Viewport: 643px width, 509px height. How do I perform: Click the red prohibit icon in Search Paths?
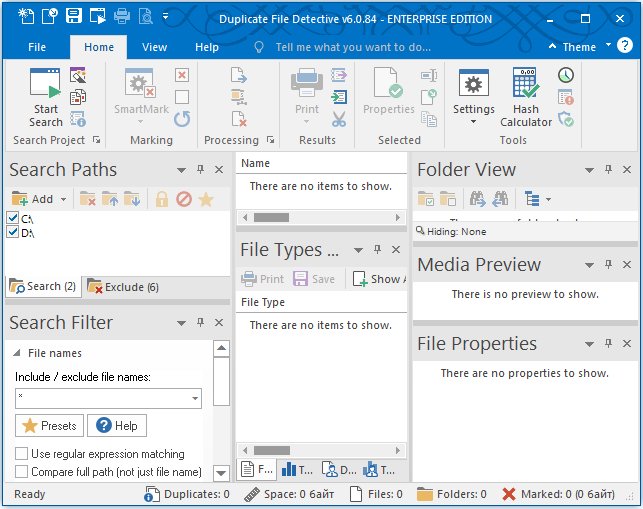click(184, 199)
